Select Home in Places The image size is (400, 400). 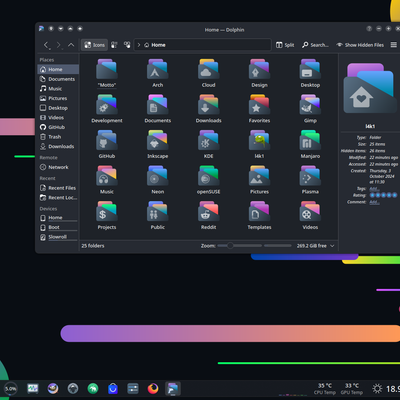[x=58, y=69]
